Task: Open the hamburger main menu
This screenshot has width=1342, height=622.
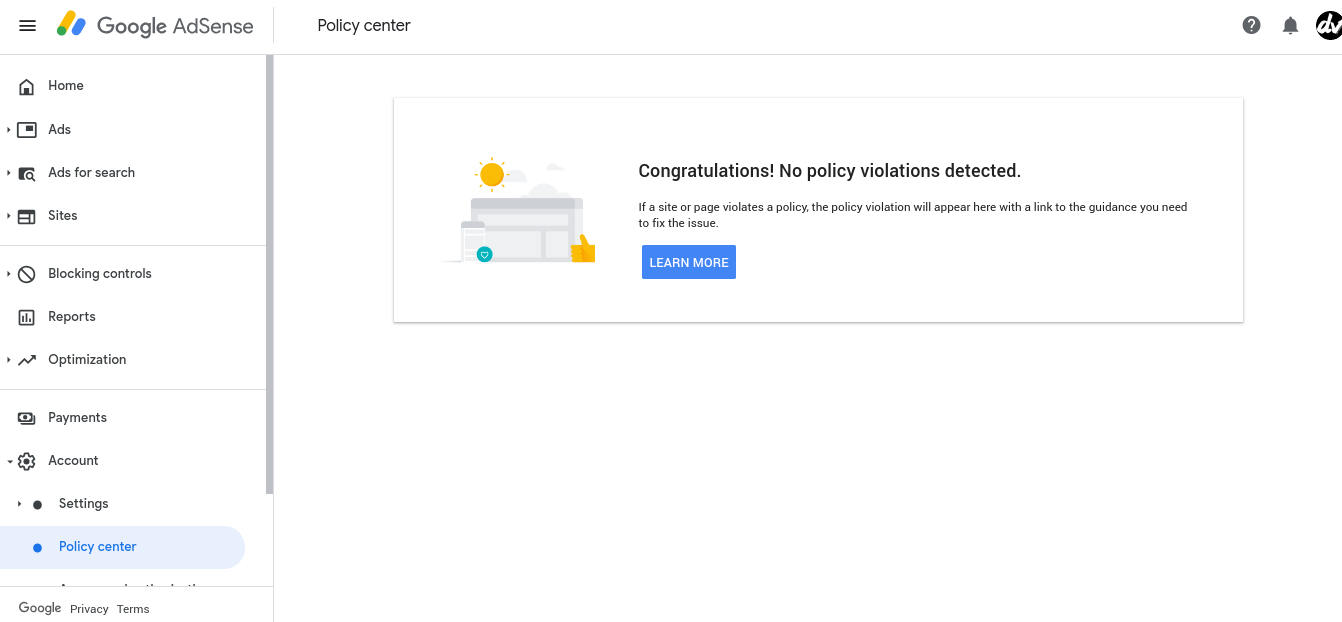Action: pyautogui.click(x=27, y=26)
